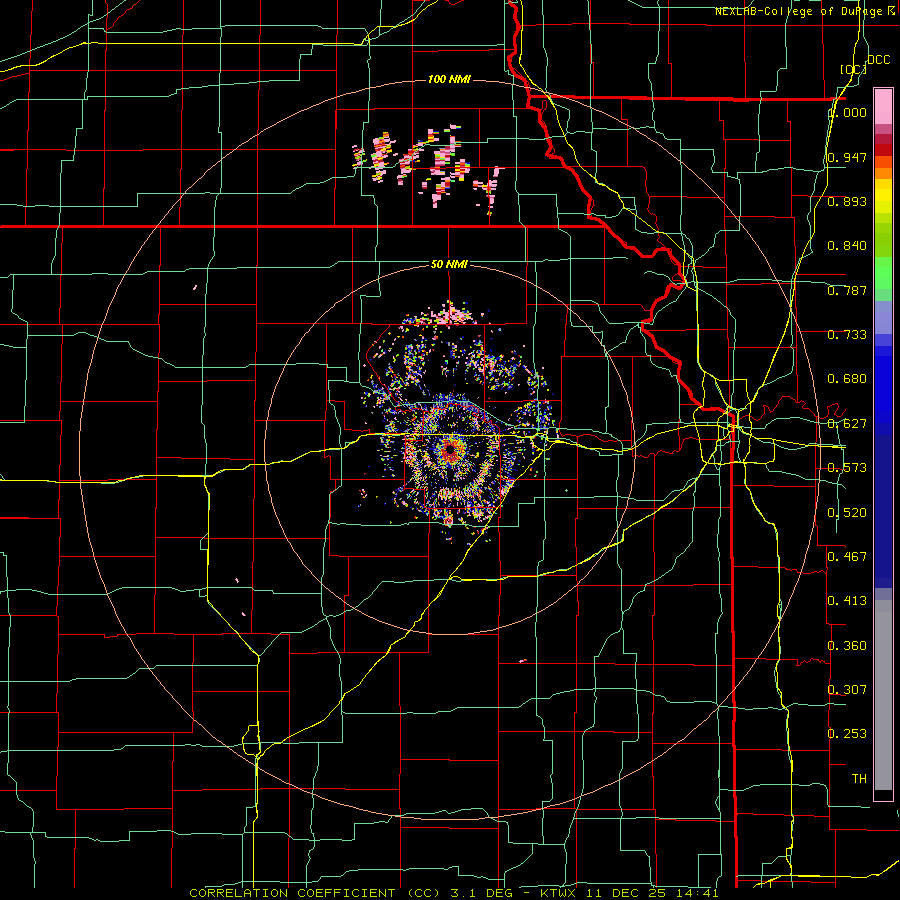Click the 0.573 color scale label

point(847,468)
